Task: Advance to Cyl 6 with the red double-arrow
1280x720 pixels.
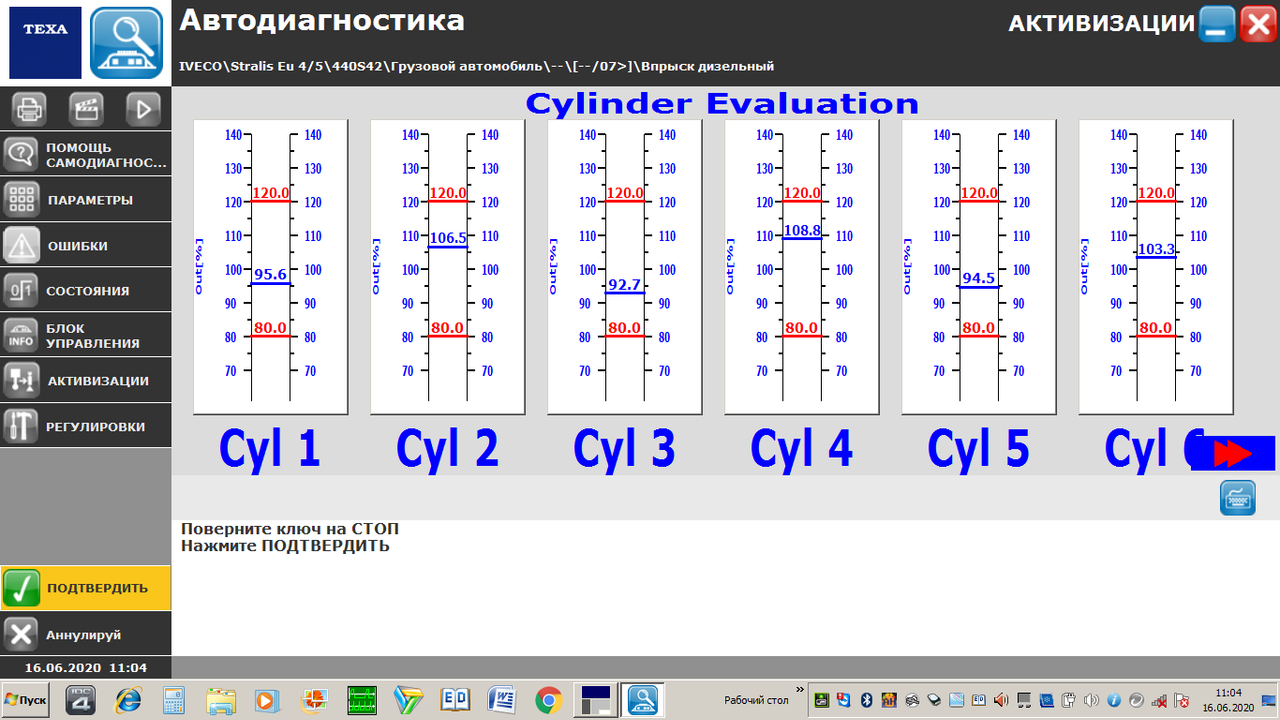Action: point(1235,452)
